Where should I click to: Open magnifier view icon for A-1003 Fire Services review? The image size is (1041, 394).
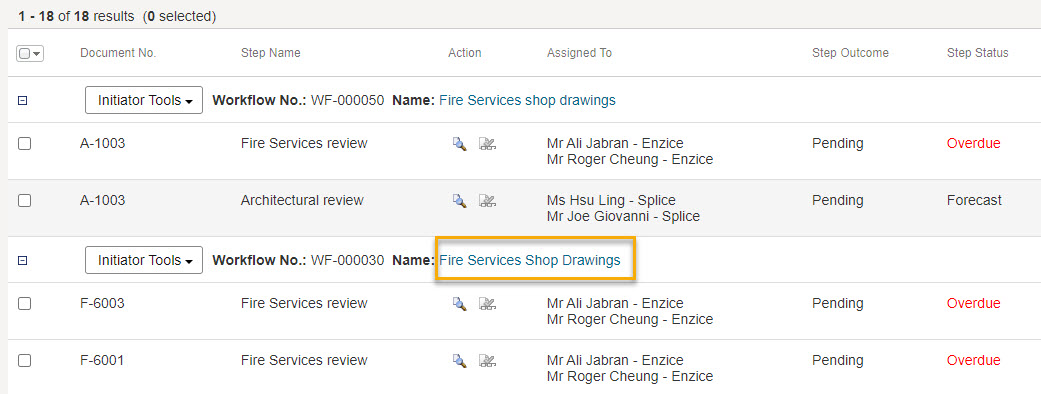459,144
